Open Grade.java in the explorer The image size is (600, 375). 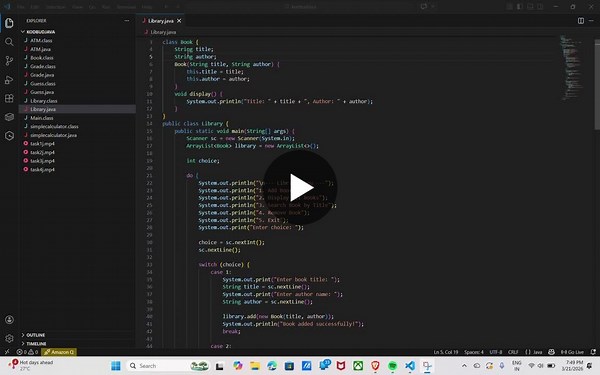42,75
